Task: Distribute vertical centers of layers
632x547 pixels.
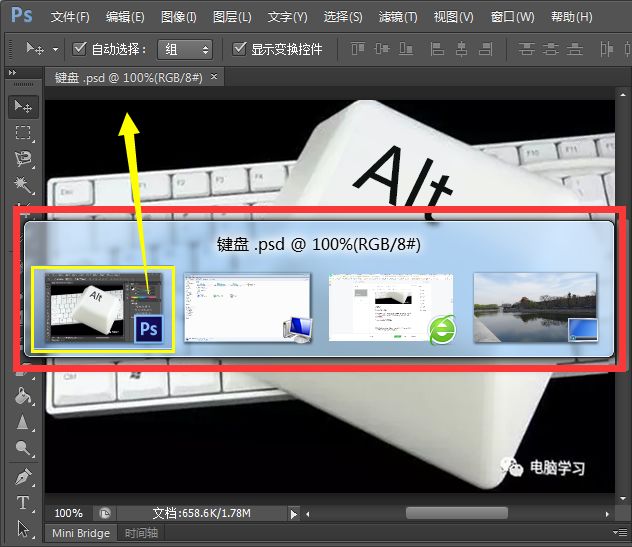Action: click(551, 49)
